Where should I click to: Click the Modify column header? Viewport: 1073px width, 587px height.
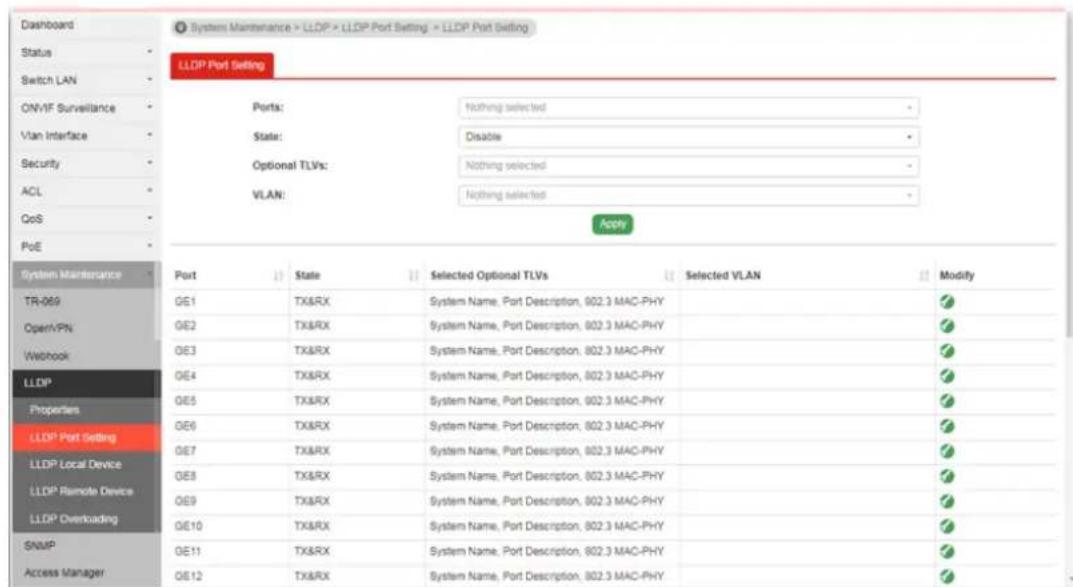957,276
